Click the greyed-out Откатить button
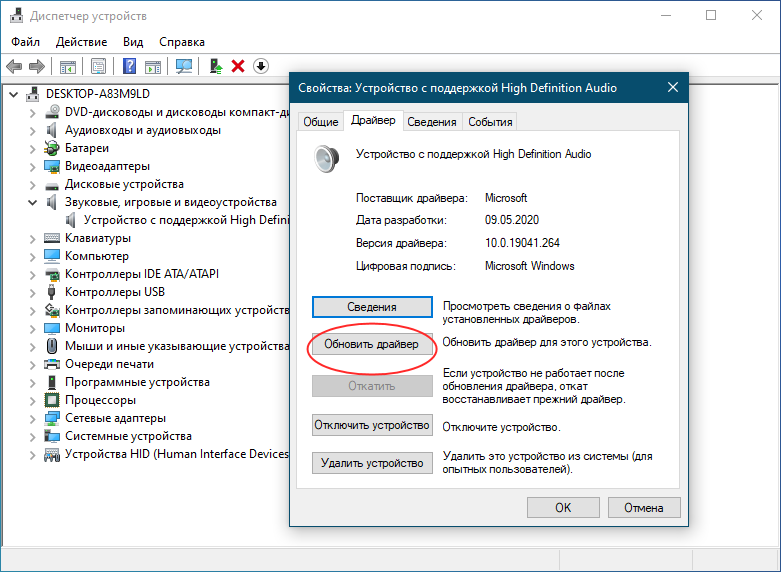Viewport: 781px width, 572px height. (x=372, y=386)
